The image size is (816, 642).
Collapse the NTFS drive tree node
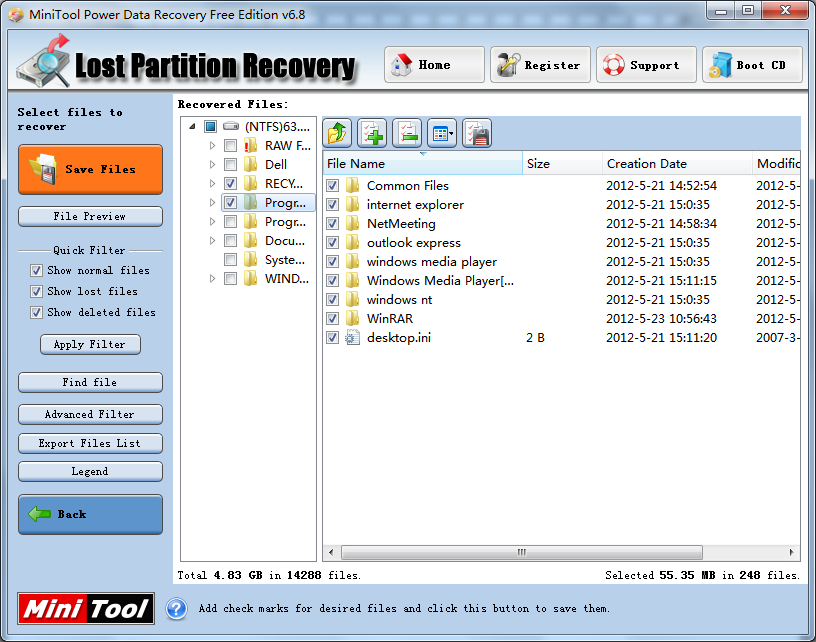193,126
